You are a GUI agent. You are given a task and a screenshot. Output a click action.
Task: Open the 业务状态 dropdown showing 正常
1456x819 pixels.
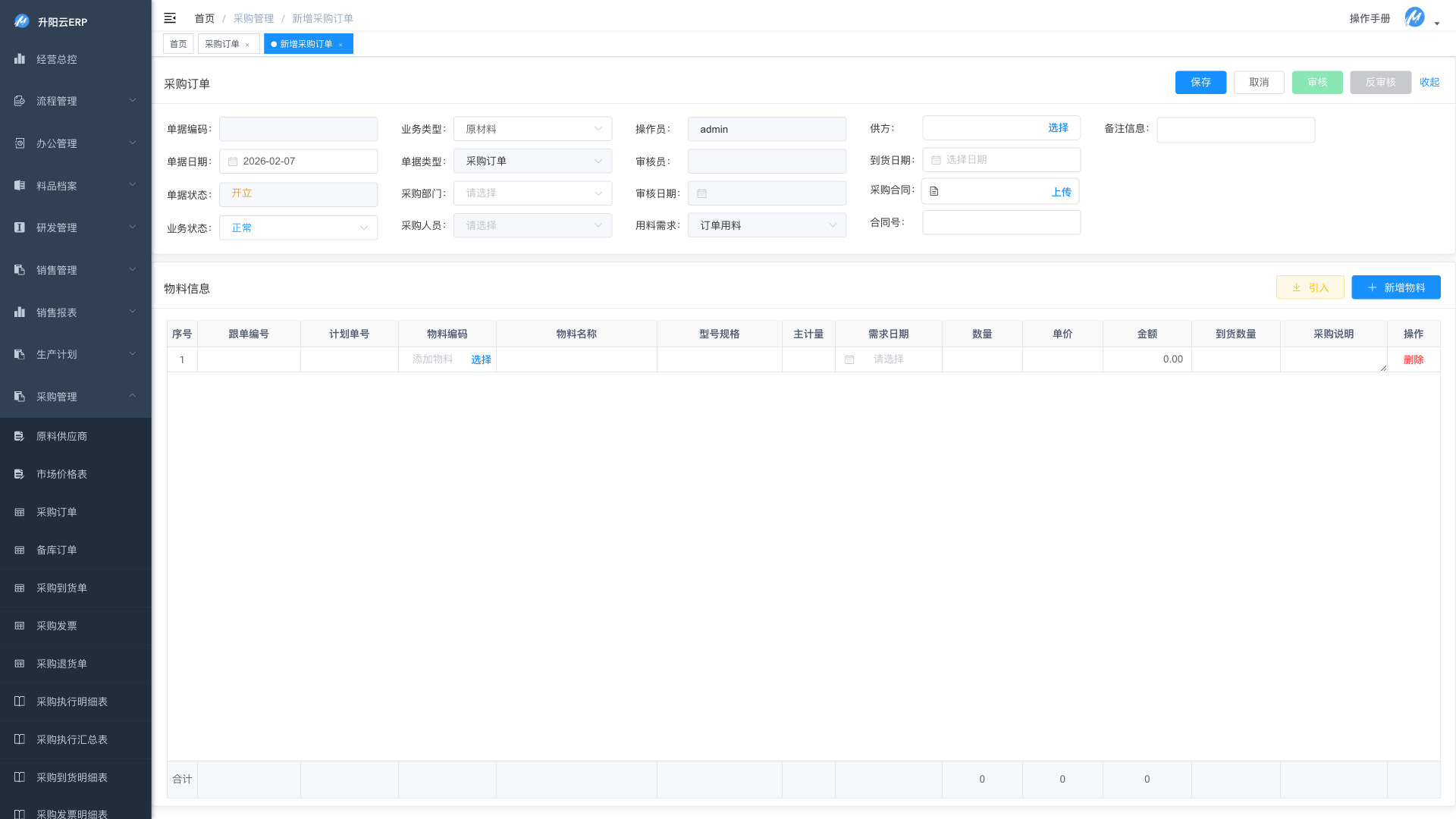pos(298,227)
